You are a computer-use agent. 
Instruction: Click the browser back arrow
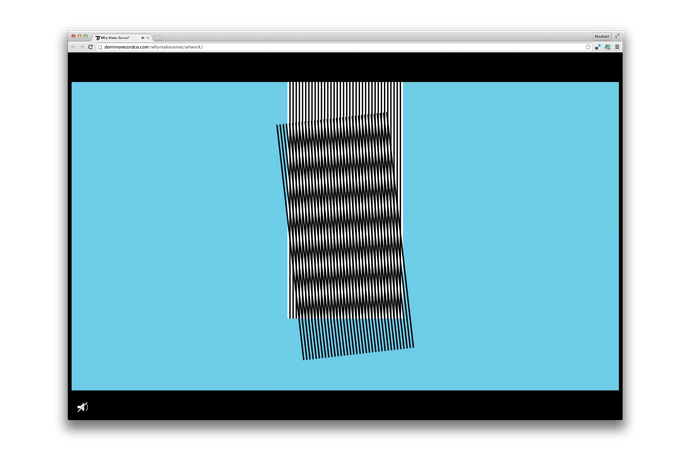point(73,47)
